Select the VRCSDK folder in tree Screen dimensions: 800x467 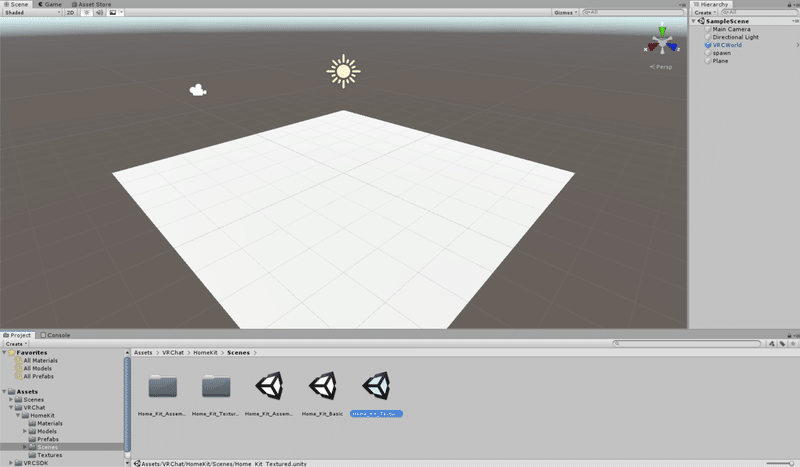tap(32, 463)
